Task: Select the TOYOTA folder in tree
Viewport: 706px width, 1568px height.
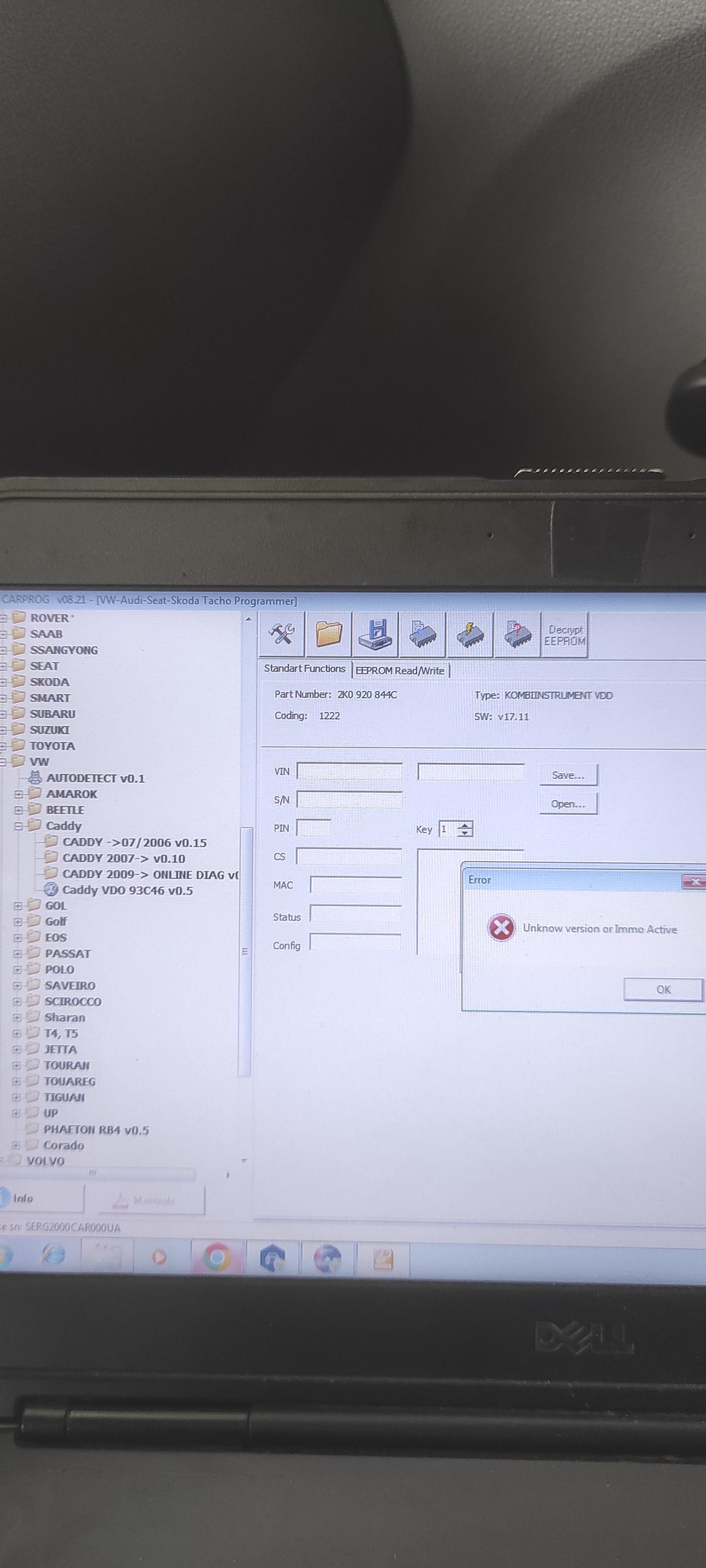Action: (52, 746)
